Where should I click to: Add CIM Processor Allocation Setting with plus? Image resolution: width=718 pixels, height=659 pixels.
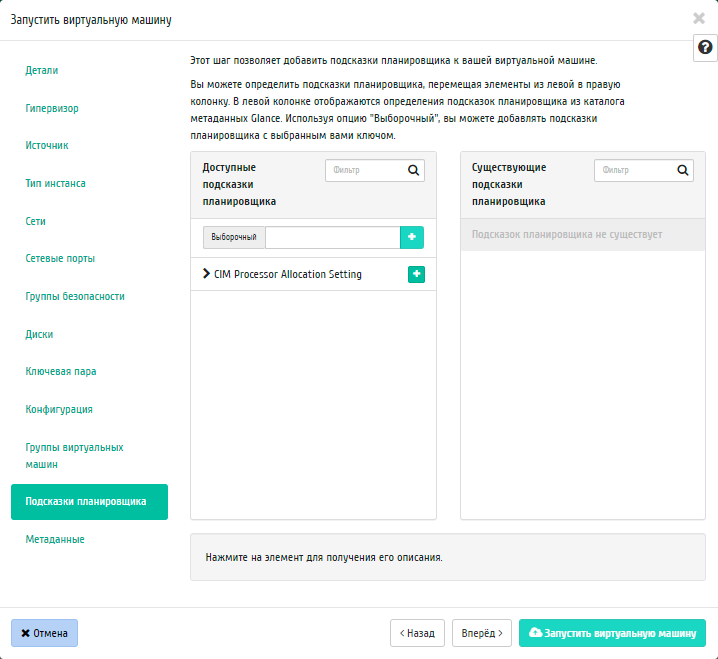tap(416, 274)
